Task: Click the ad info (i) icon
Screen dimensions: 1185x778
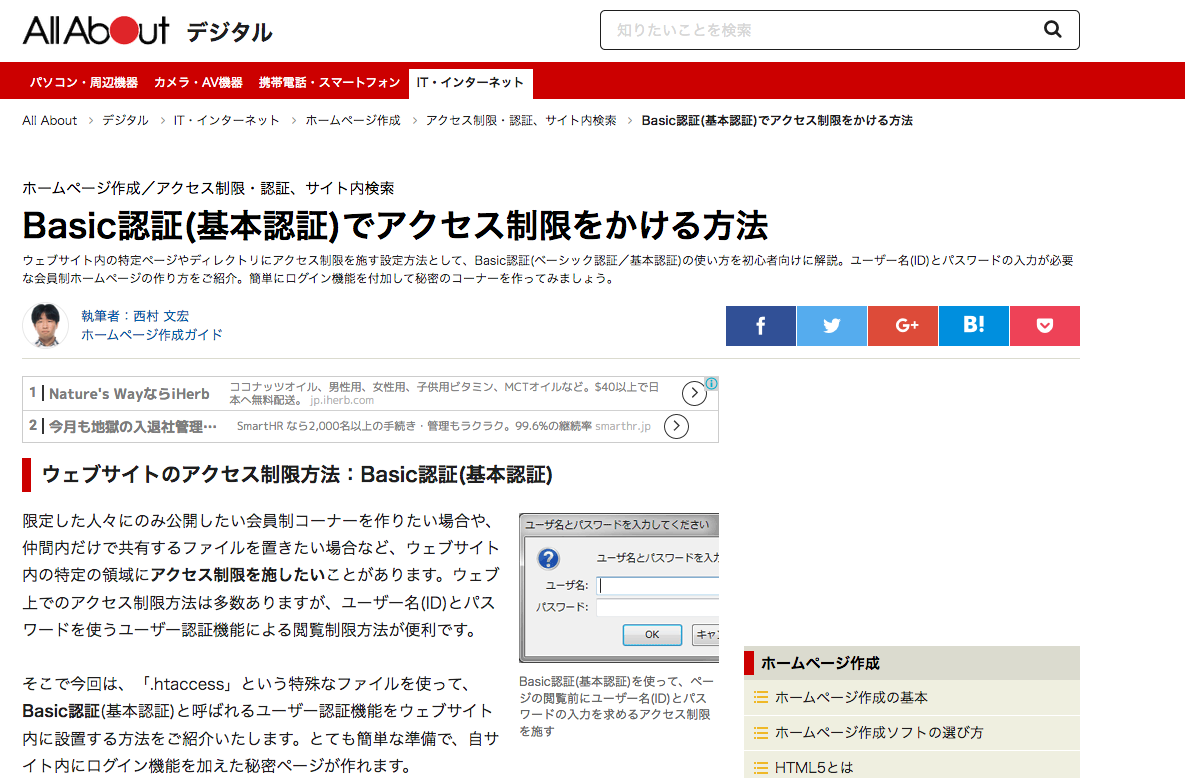Action: 710,383
